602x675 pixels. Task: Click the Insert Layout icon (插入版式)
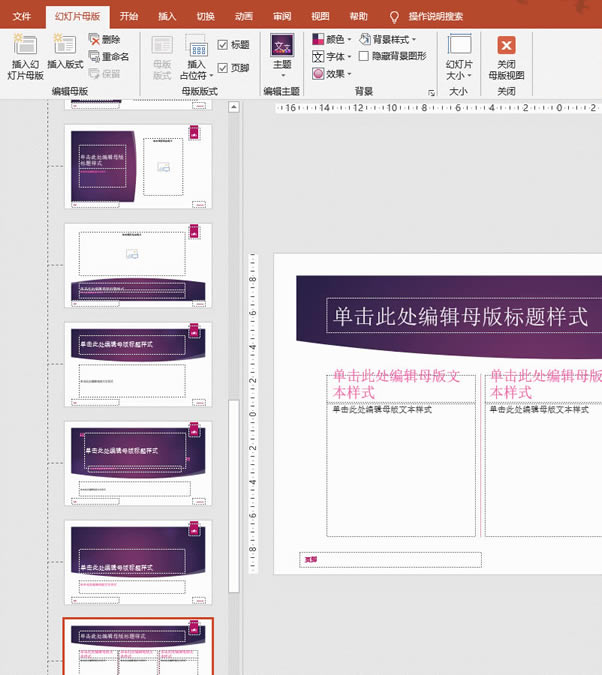click(65, 45)
